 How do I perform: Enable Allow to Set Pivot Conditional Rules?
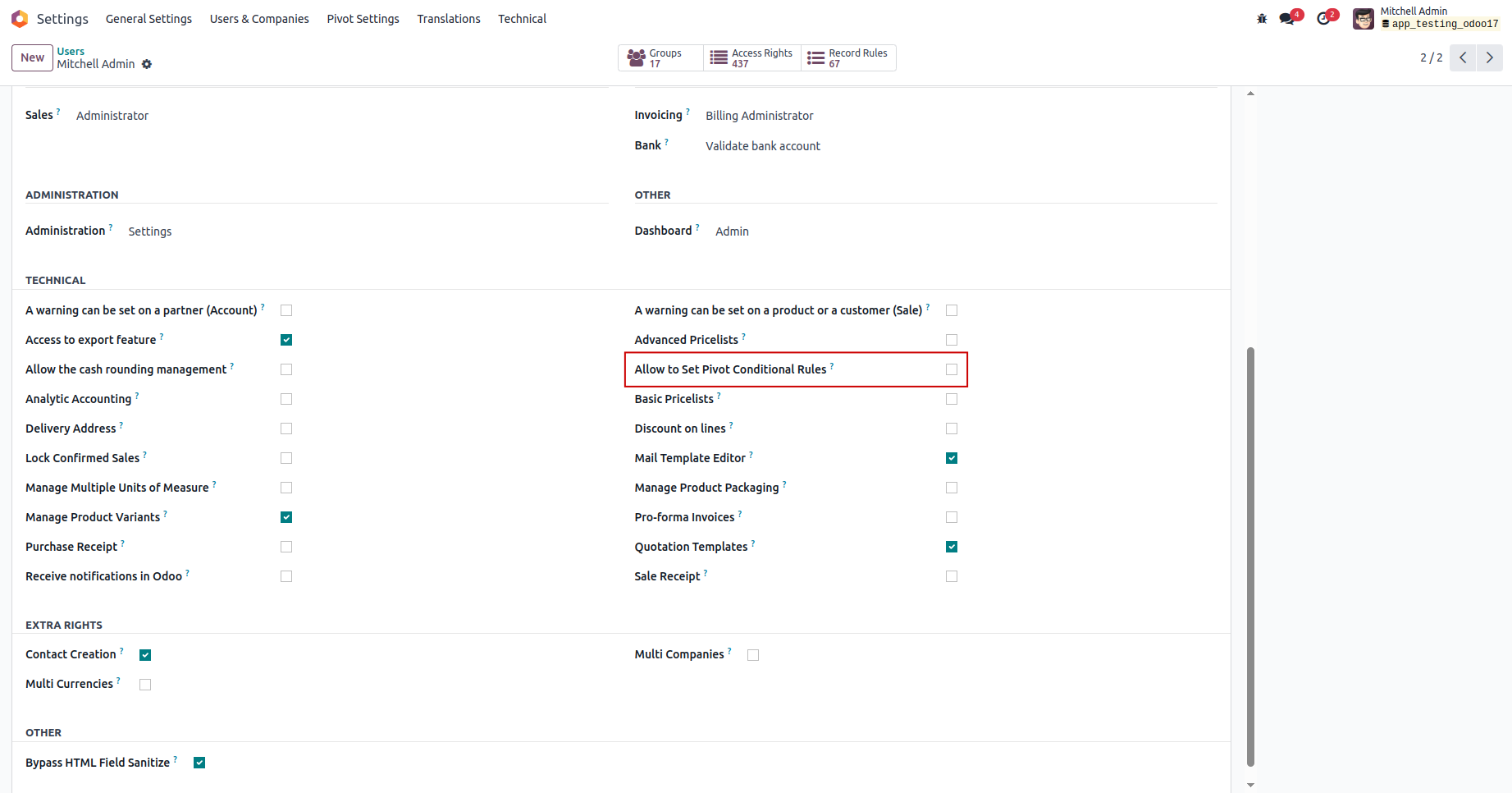(x=952, y=369)
